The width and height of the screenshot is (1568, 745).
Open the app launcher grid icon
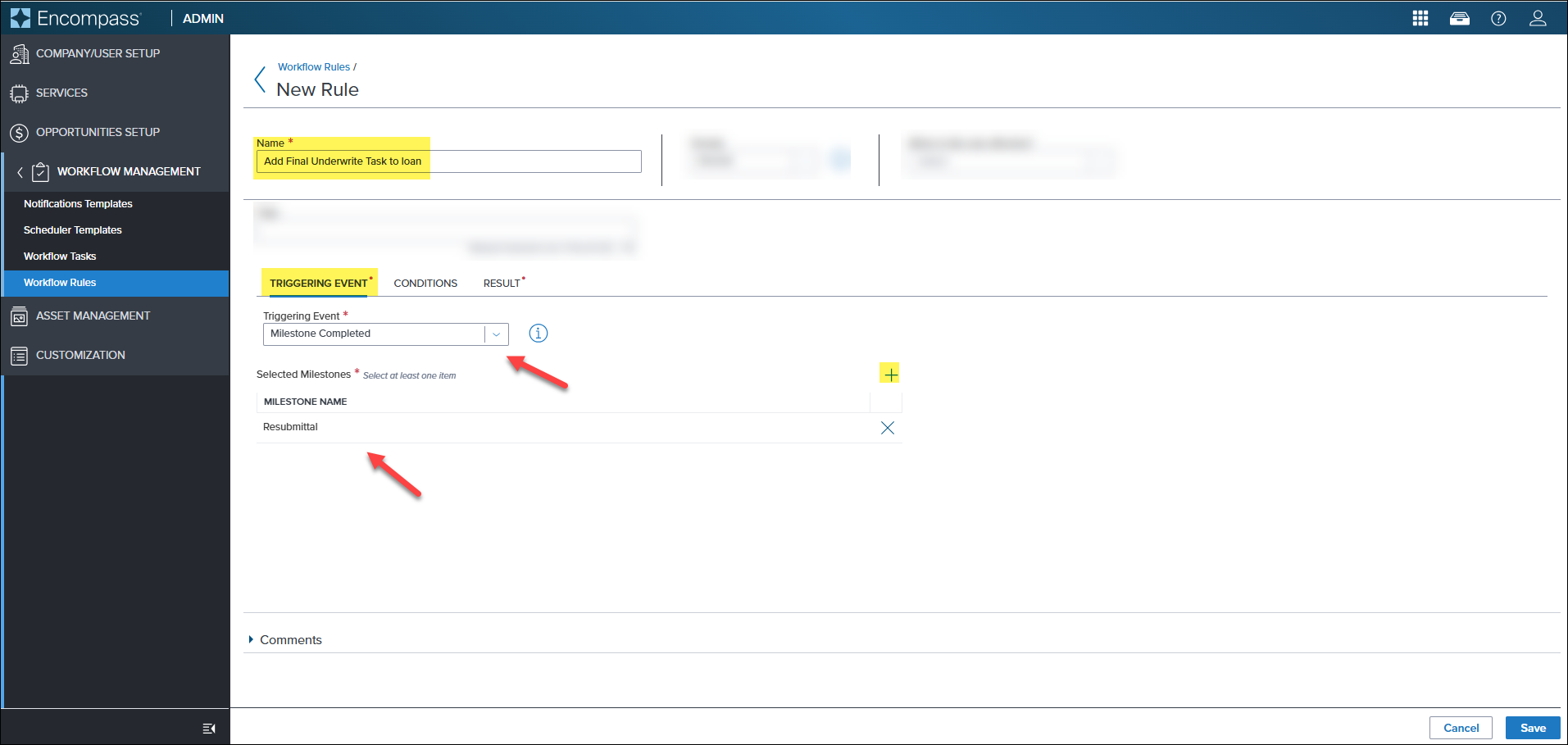[1420, 18]
